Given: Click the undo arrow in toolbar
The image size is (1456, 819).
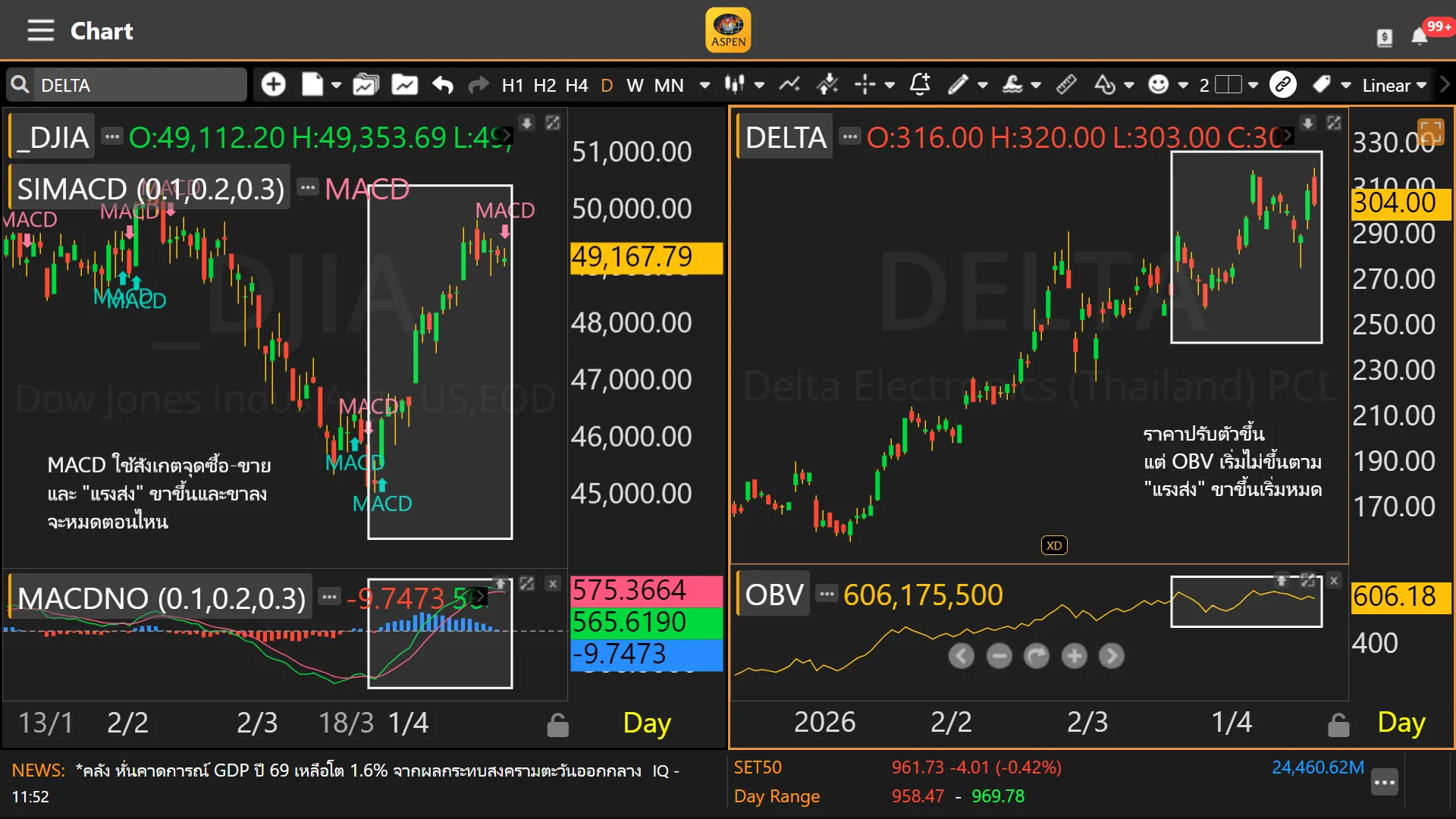Looking at the screenshot, I should (x=443, y=85).
